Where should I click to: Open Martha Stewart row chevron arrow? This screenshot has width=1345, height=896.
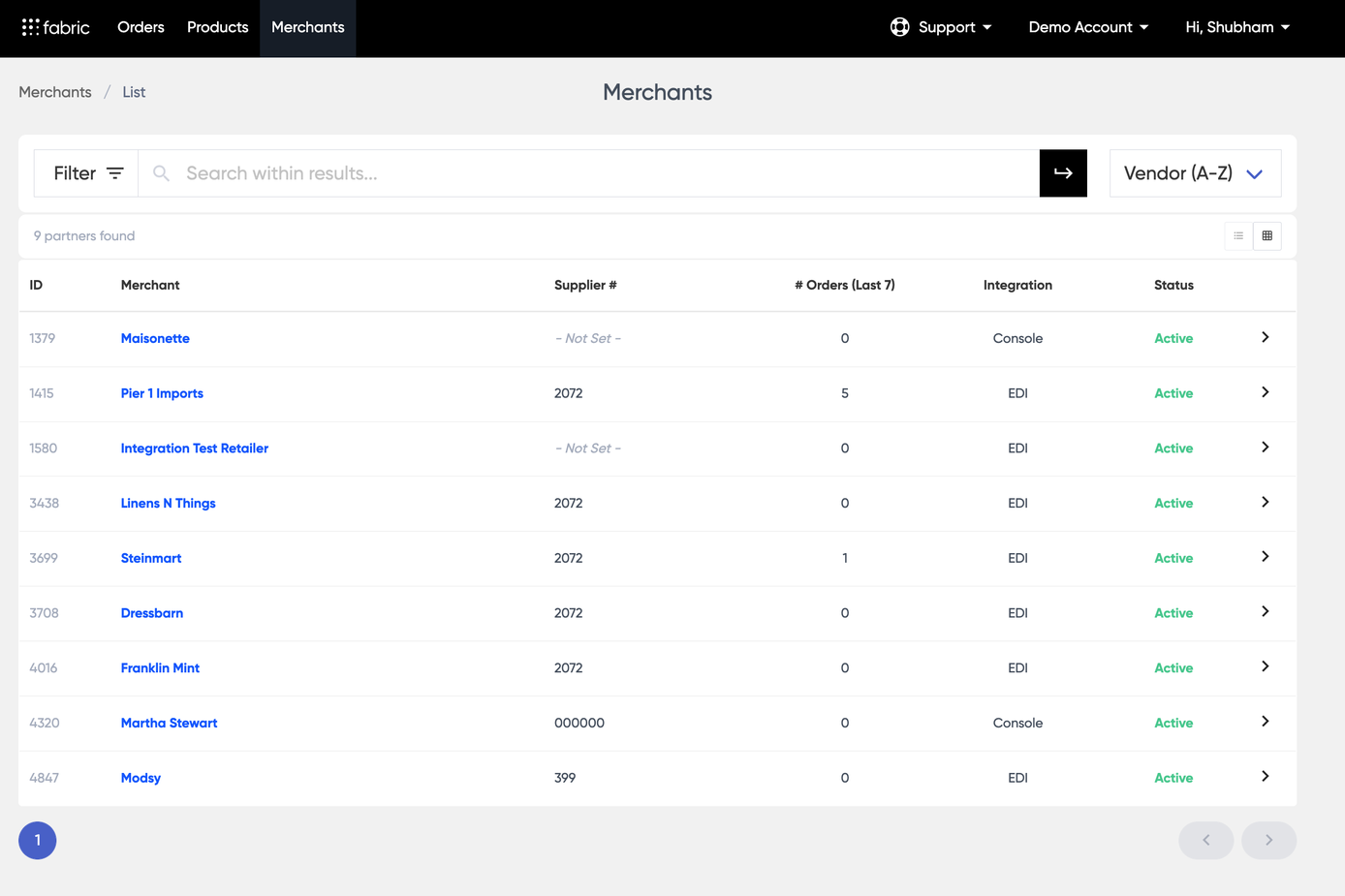pos(1266,722)
